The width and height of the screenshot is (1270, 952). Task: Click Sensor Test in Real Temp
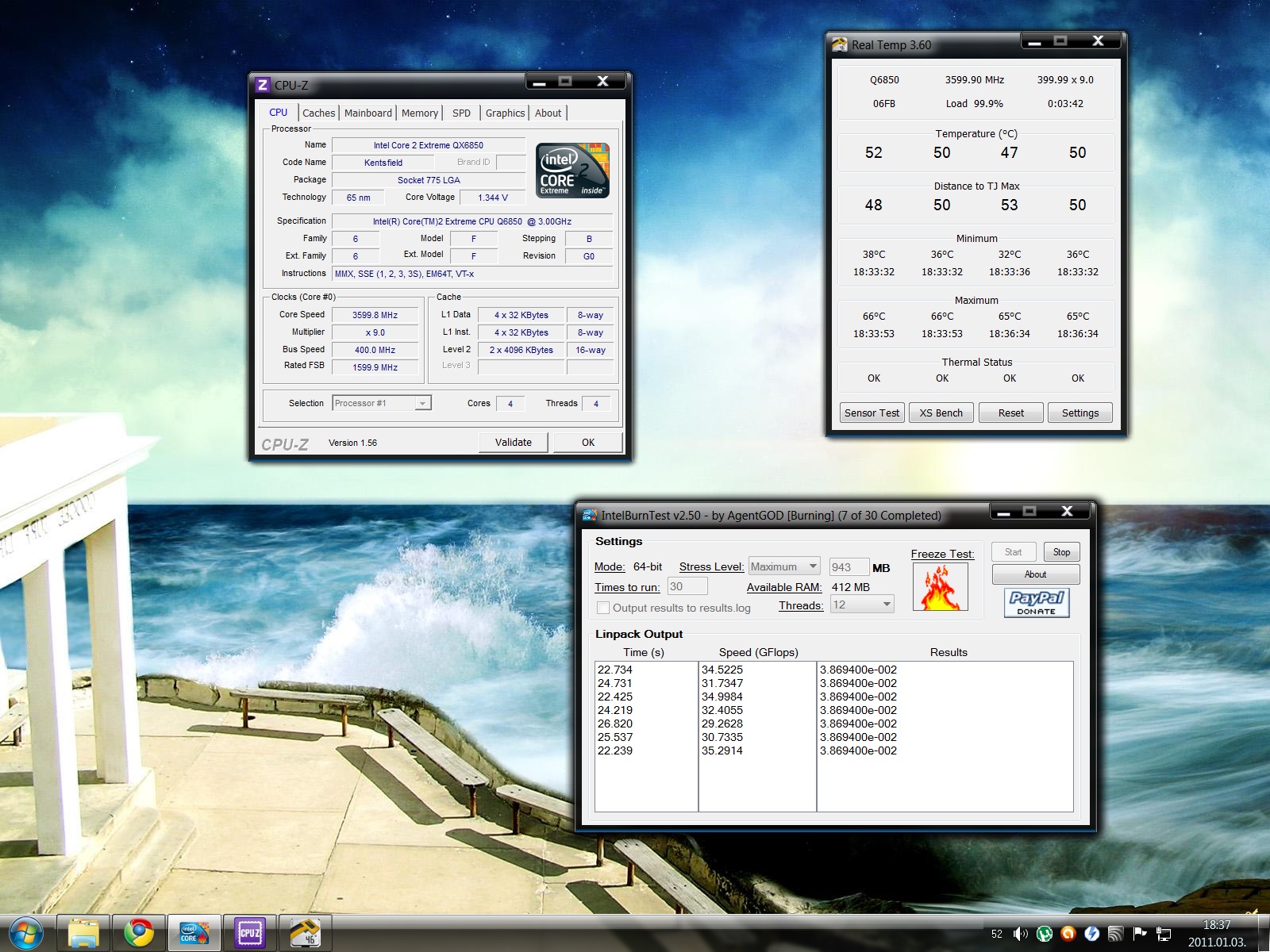(x=872, y=413)
